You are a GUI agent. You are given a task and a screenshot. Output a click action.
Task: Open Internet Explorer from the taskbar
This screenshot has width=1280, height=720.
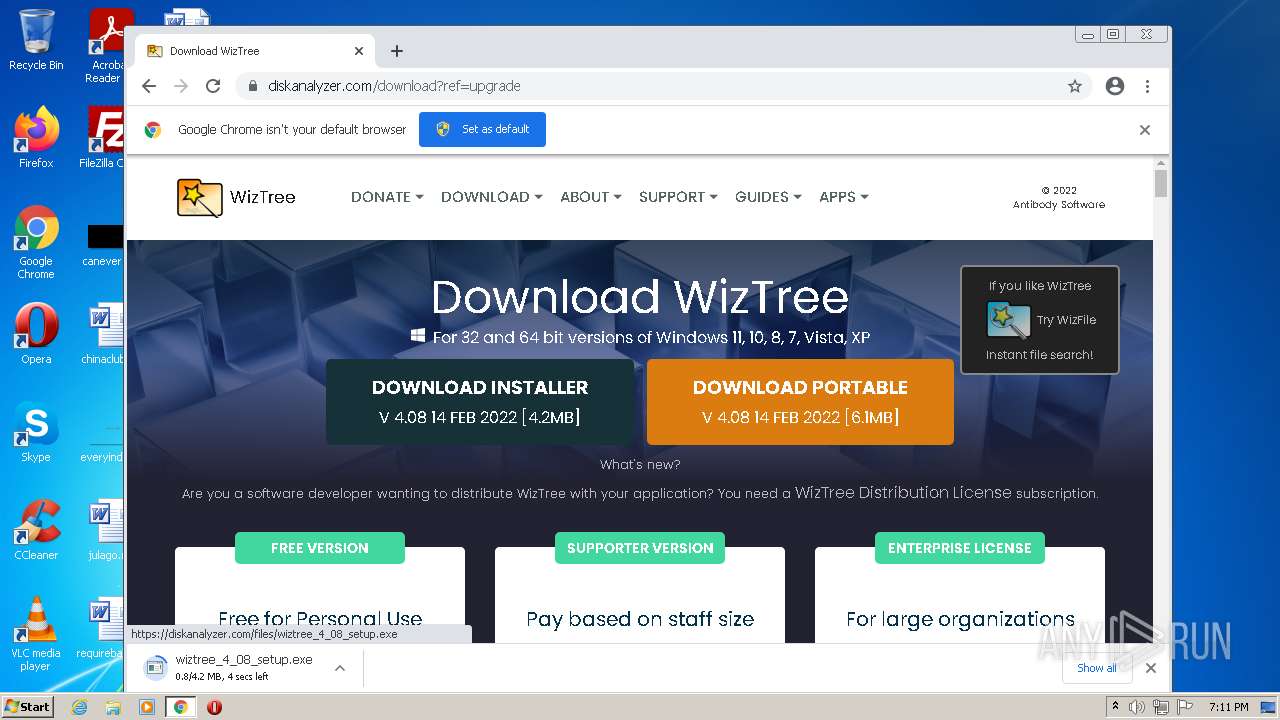80,707
